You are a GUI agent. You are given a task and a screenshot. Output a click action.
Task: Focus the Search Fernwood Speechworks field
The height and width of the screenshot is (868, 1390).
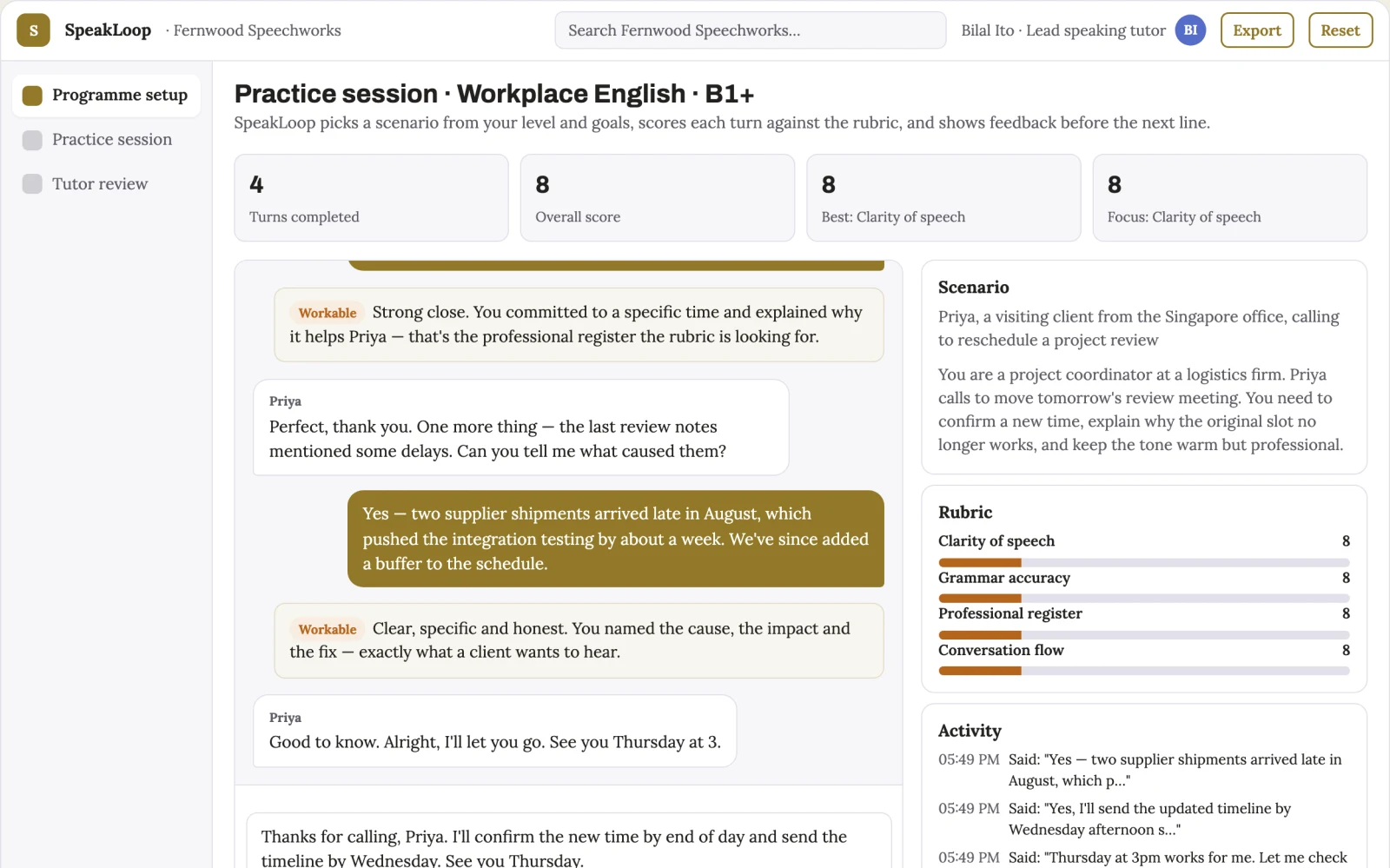click(751, 30)
